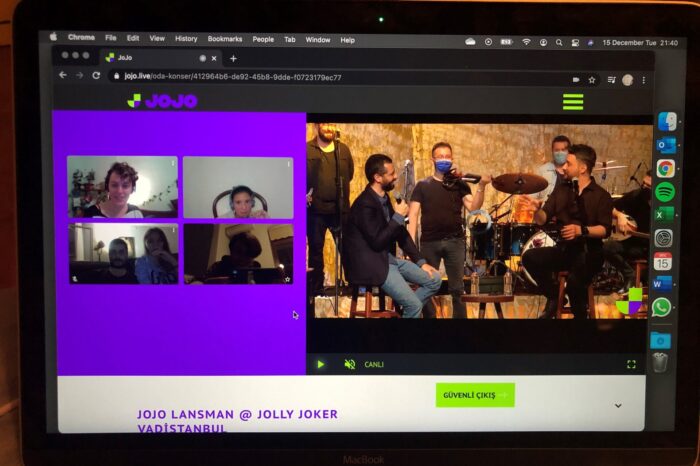Click the date and time 15 December Tue
Image resolution: width=700 pixels, height=466 pixels.
point(640,43)
